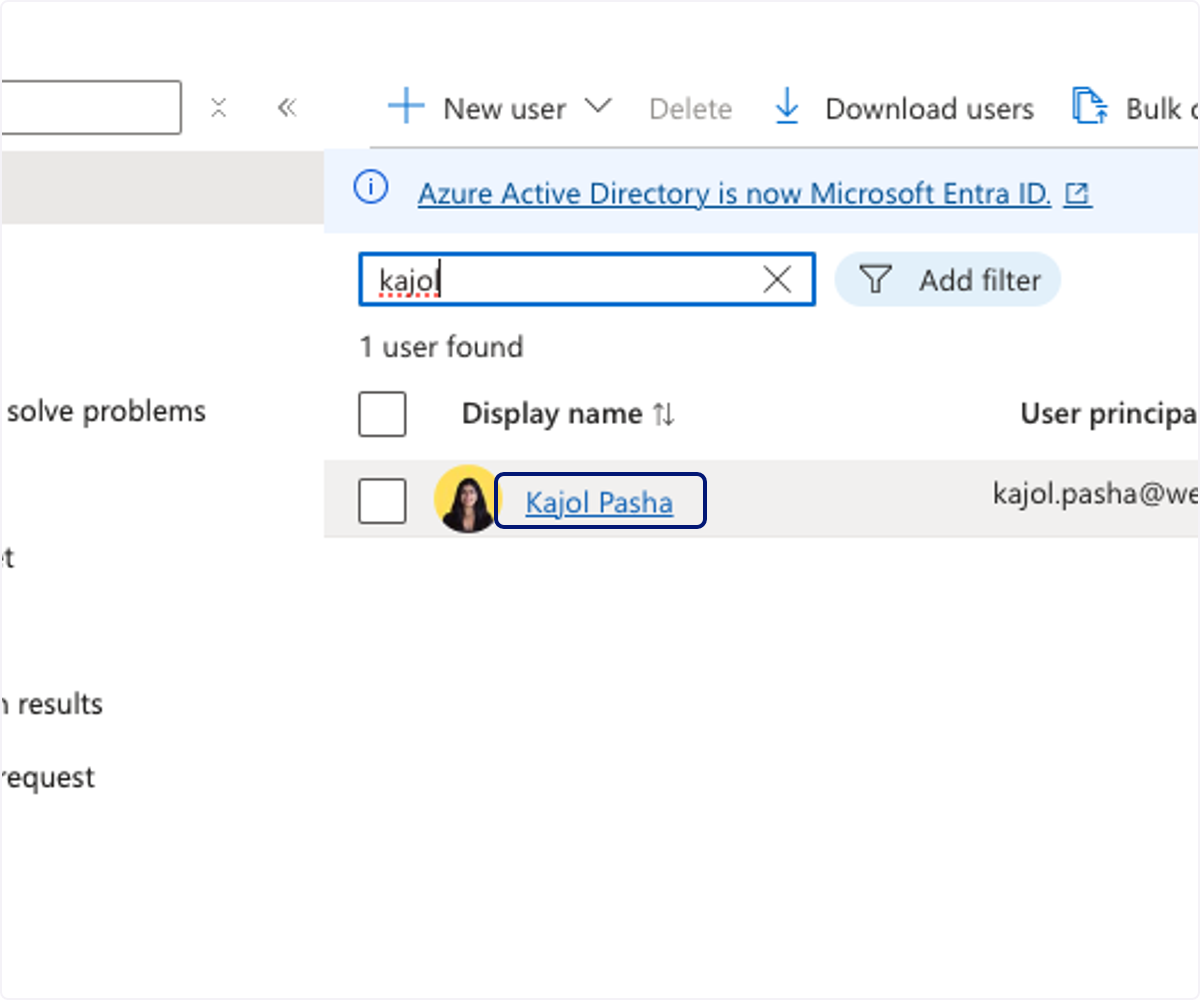The width and height of the screenshot is (1200, 1000).
Task: Click the disabled Delete button
Action: pyautogui.click(x=691, y=109)
